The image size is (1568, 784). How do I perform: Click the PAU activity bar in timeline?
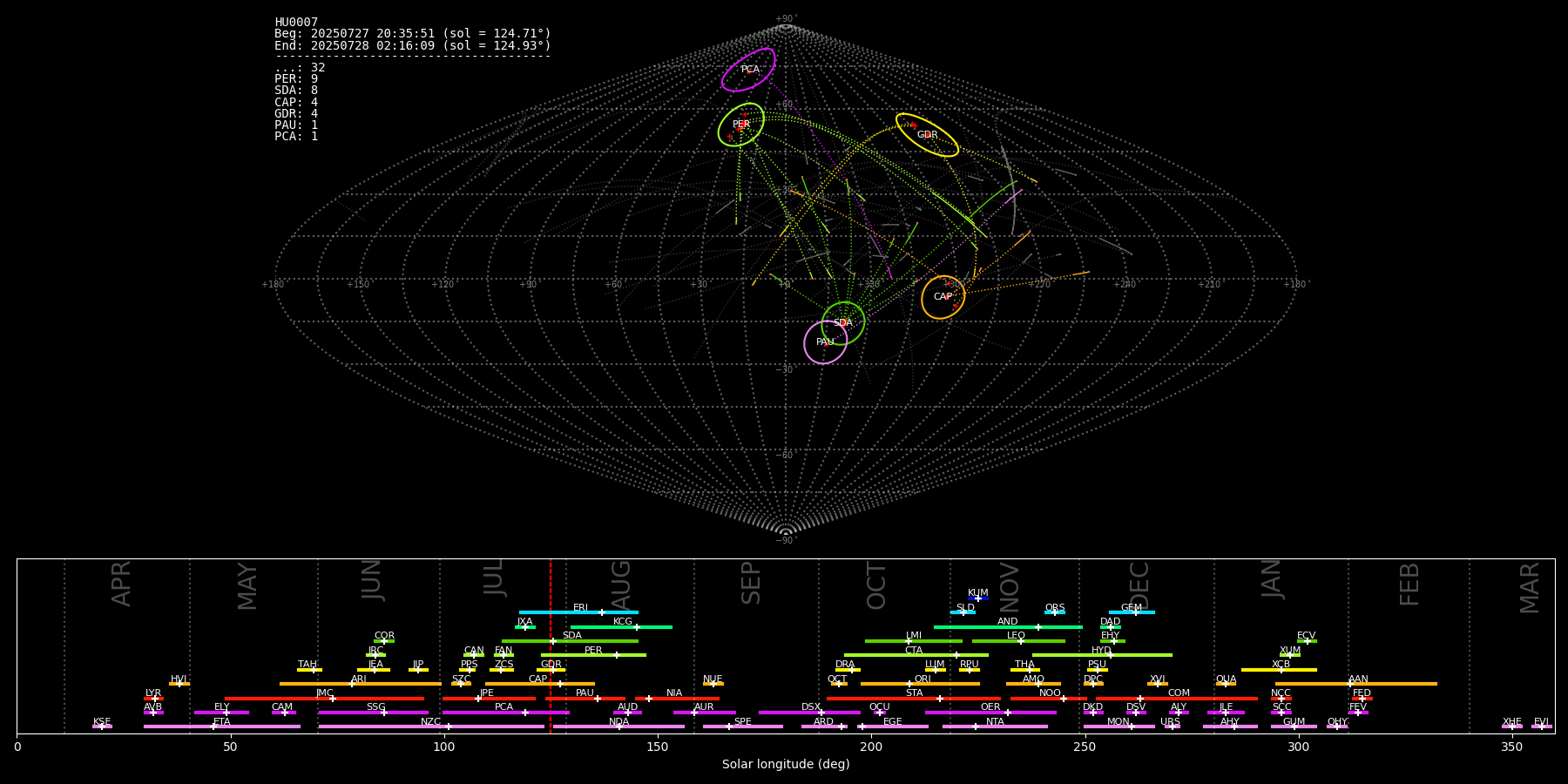coord(585,699)
